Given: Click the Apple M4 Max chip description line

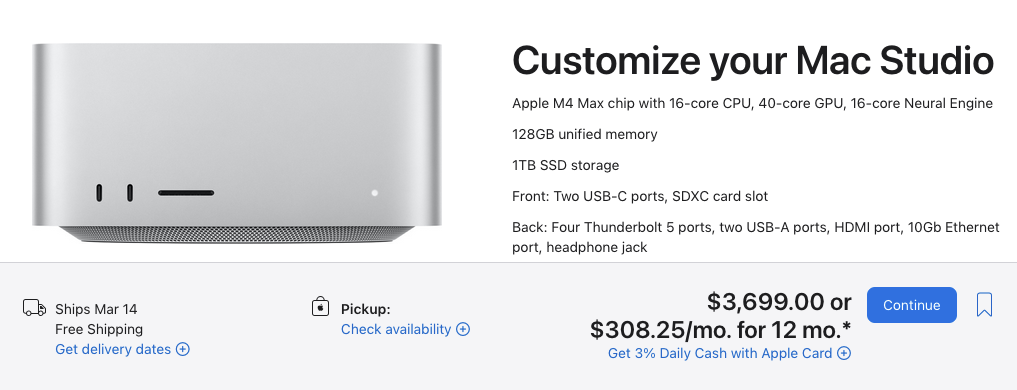Looking at the screenshot, I should [752, 103].
